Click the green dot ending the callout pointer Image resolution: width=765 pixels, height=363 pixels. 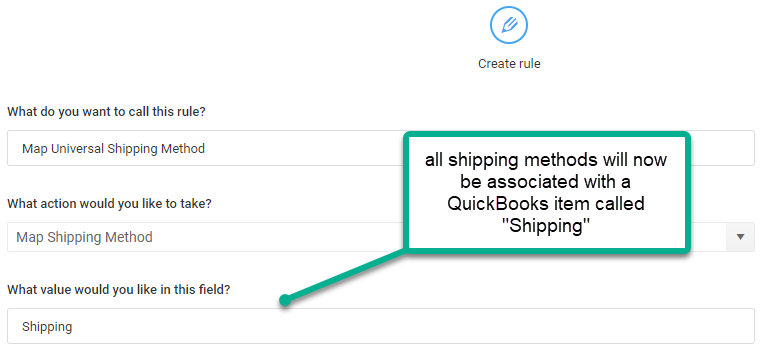[285, 301]
